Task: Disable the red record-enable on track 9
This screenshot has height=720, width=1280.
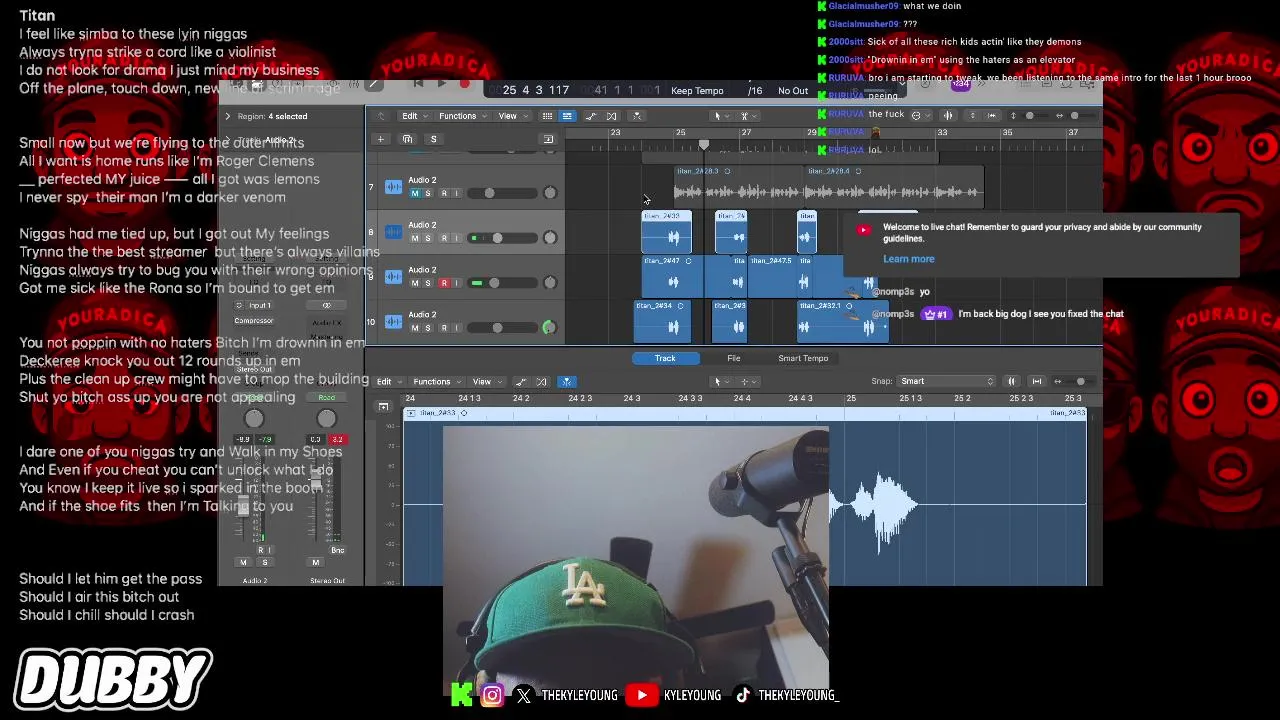Action: click(x=444, y=283)
